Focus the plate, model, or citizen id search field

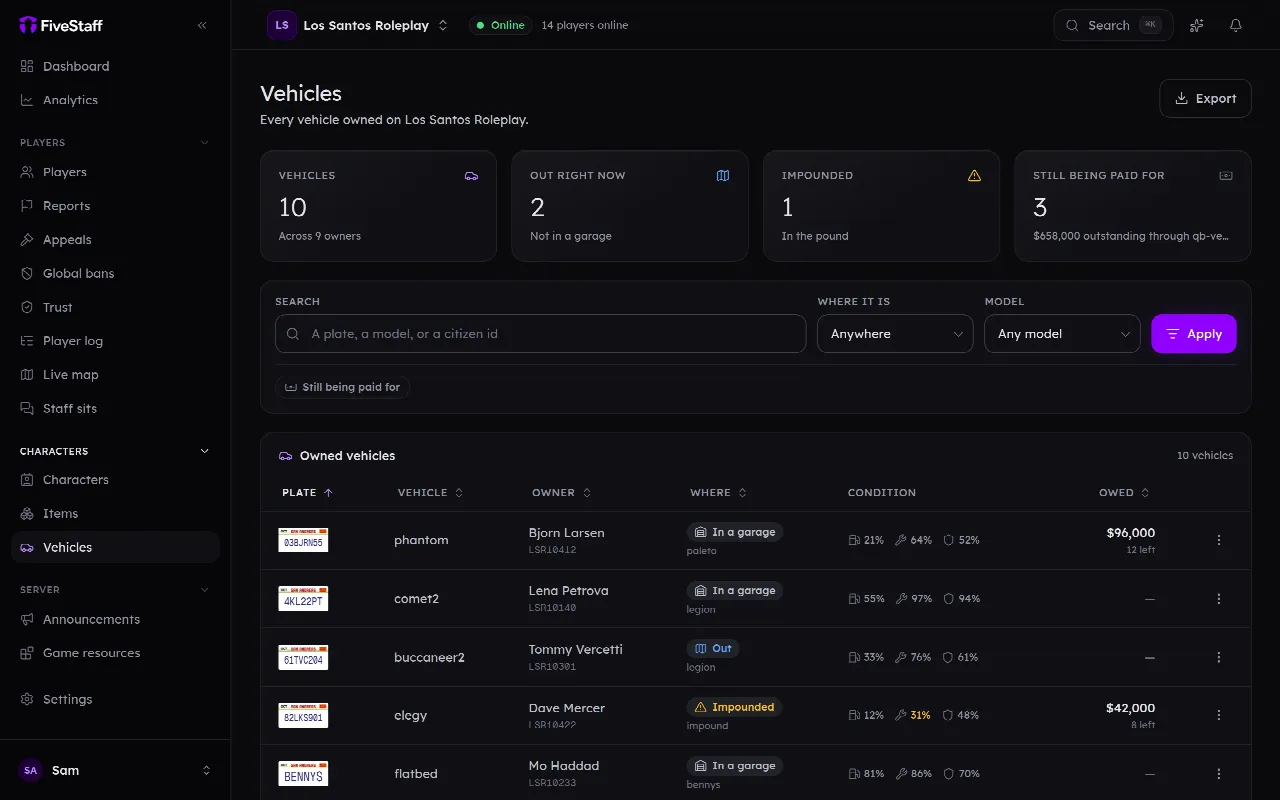(x=540, y=334)
